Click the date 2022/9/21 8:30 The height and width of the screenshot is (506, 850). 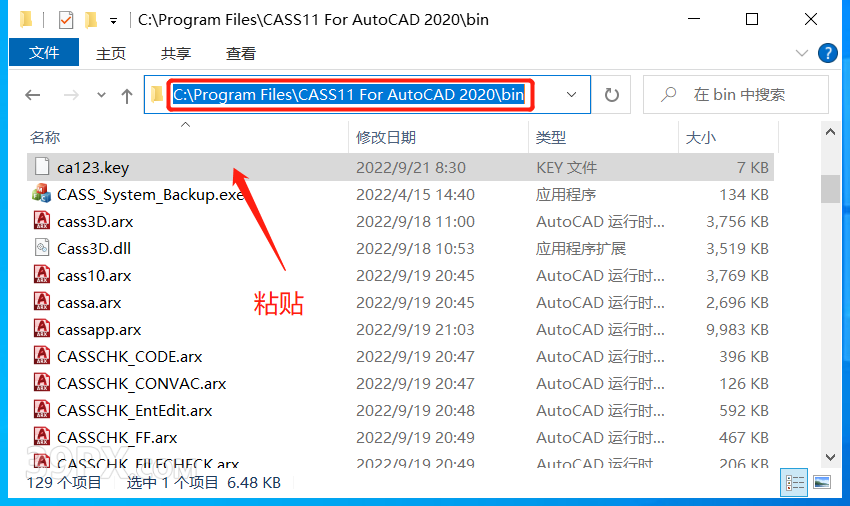click(411, 168)
